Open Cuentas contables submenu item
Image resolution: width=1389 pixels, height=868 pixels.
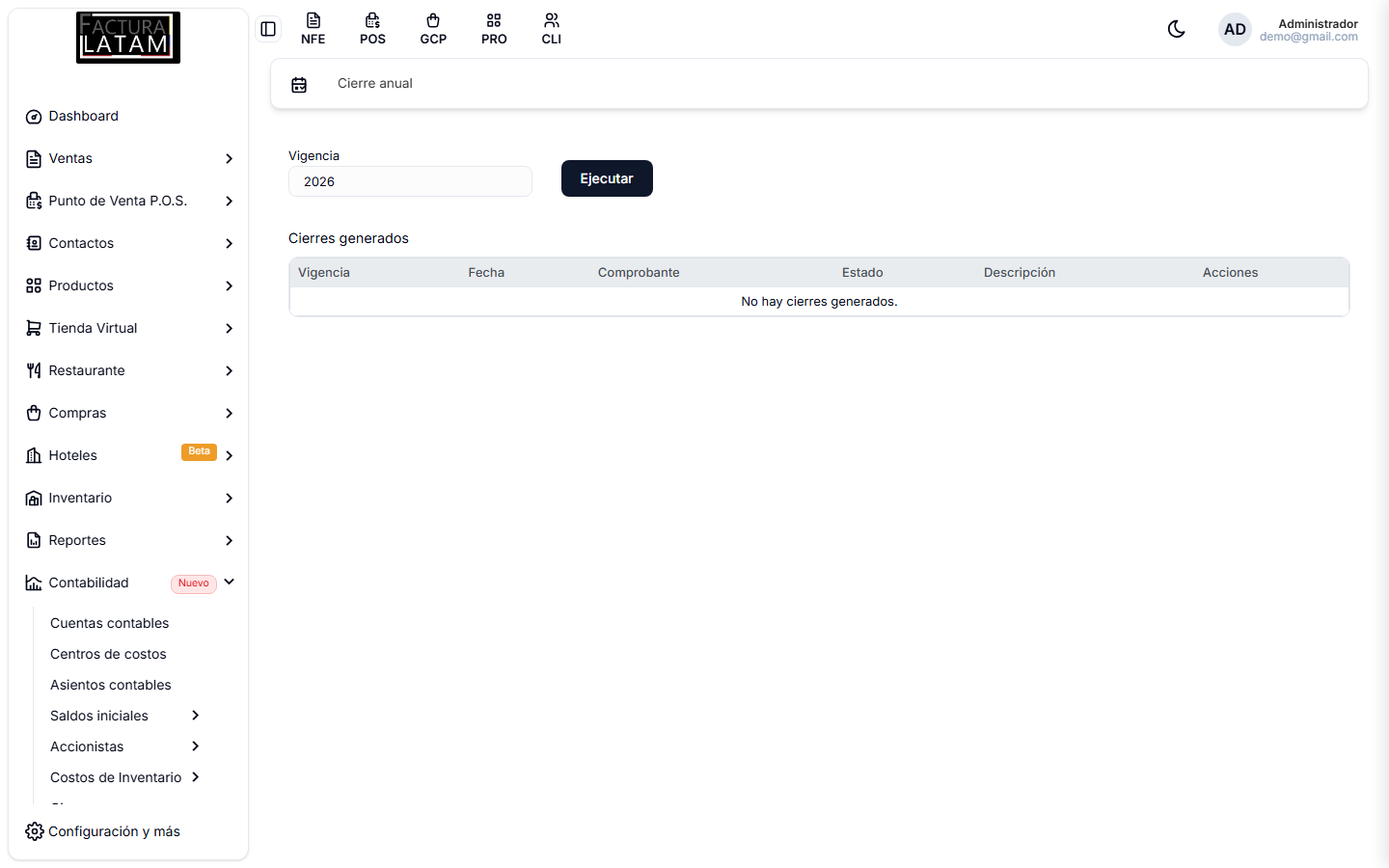[109, 623]
